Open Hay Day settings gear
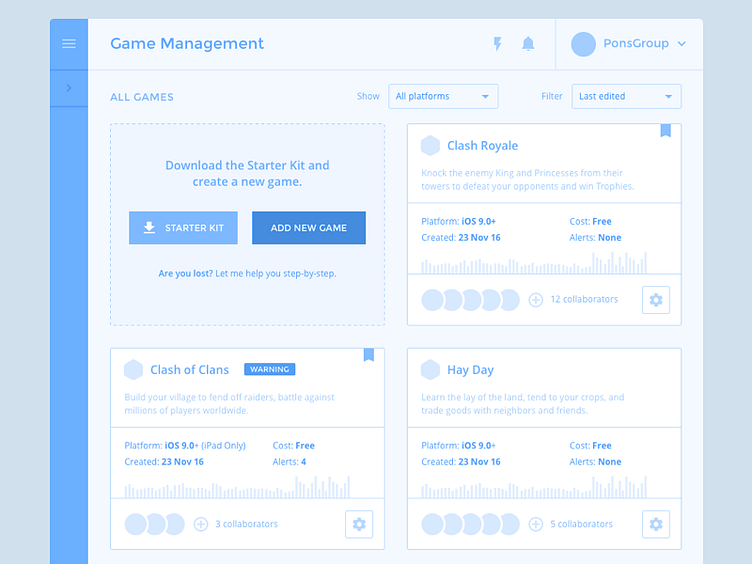 (x=656, y=524)
